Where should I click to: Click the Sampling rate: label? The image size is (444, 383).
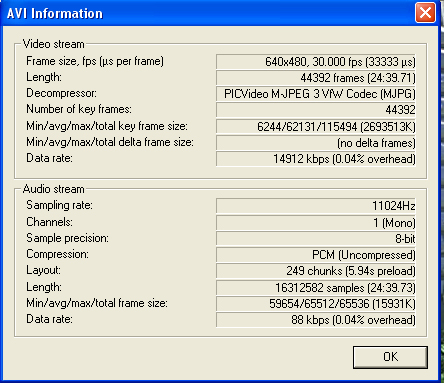59,205
